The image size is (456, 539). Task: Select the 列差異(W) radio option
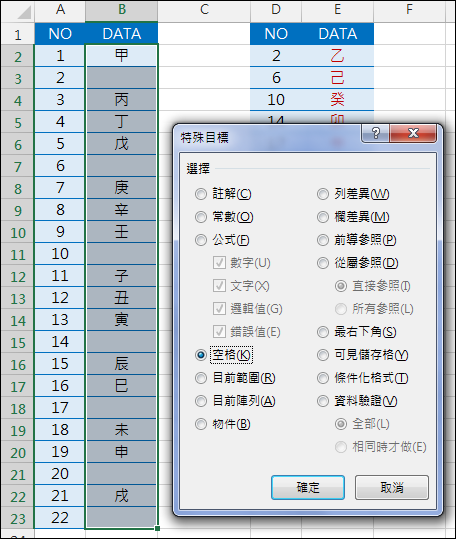click(x=323, y=194)
